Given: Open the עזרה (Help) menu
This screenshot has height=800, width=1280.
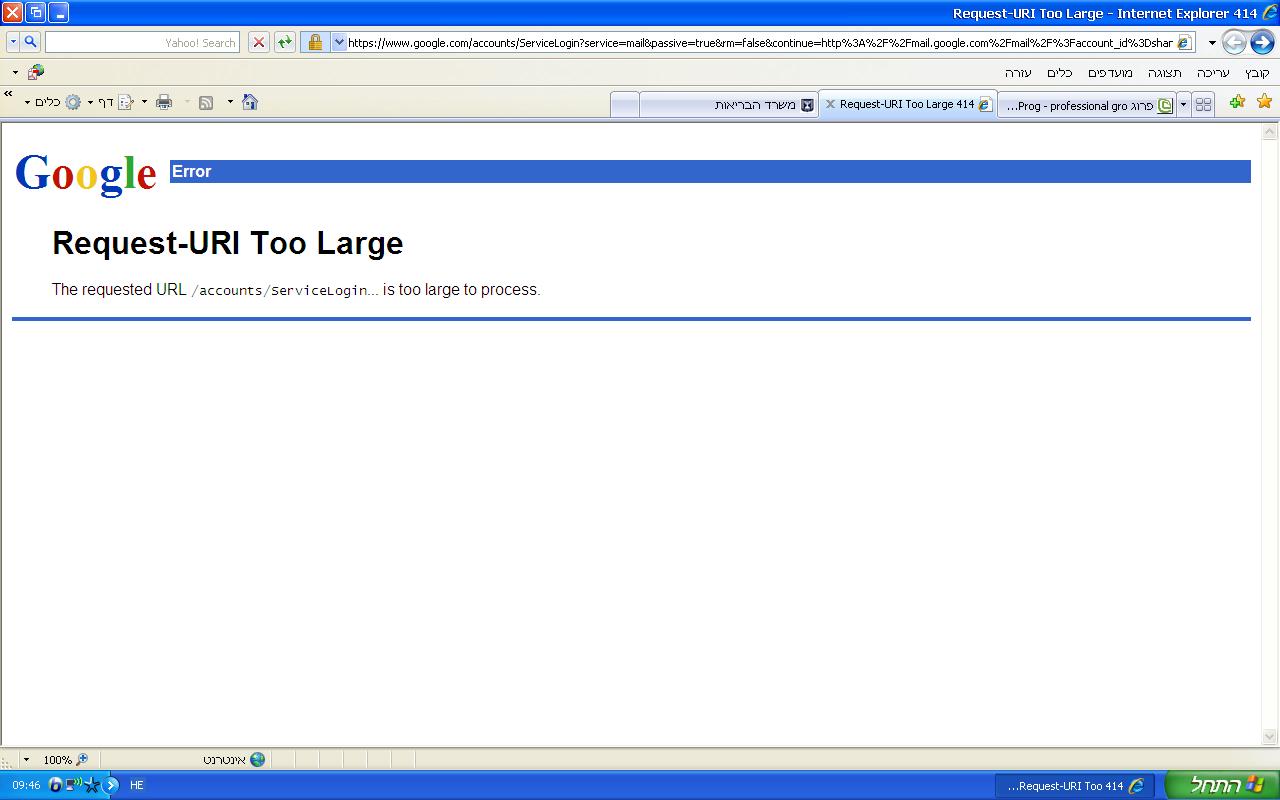Looking at the screenshot, I should [x=1018, y=73].
